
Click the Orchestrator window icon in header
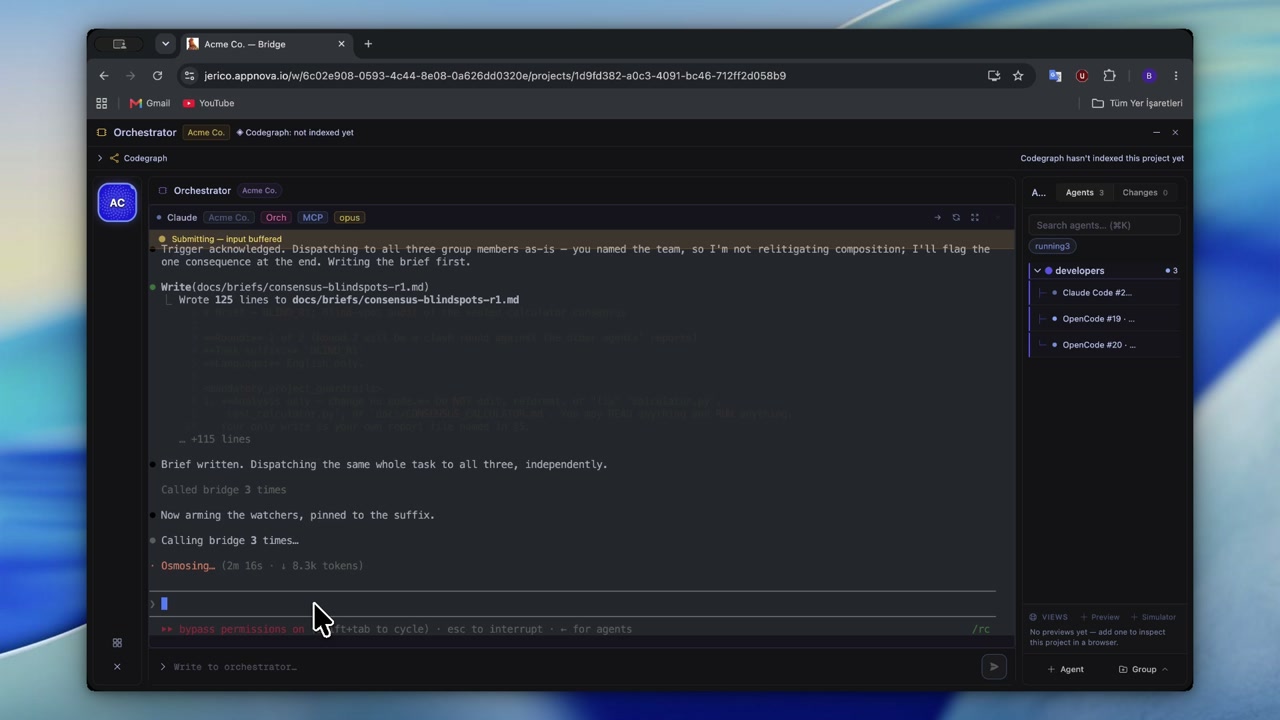[101, 132]
